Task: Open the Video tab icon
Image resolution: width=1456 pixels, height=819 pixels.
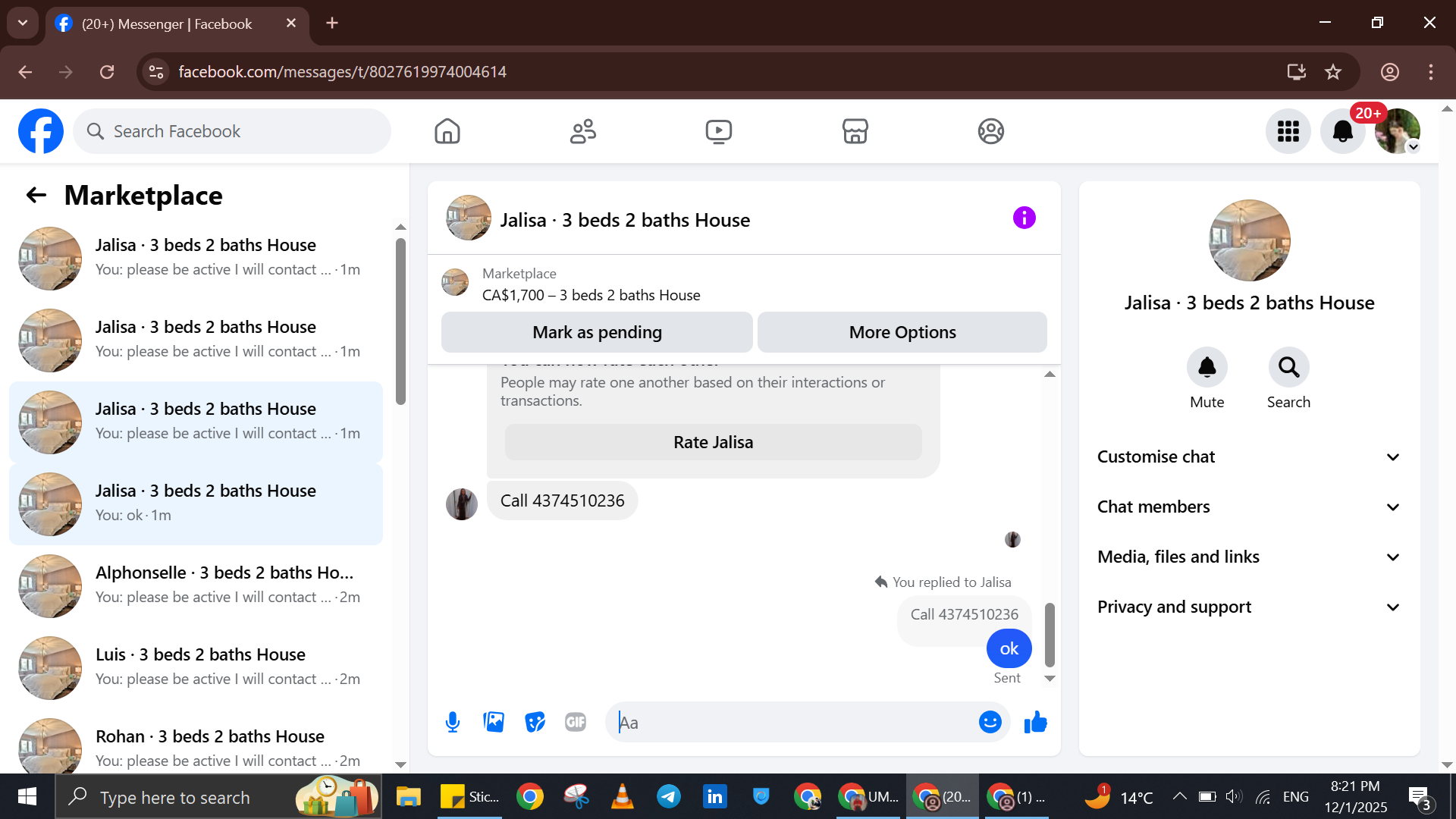Action: 719,131
